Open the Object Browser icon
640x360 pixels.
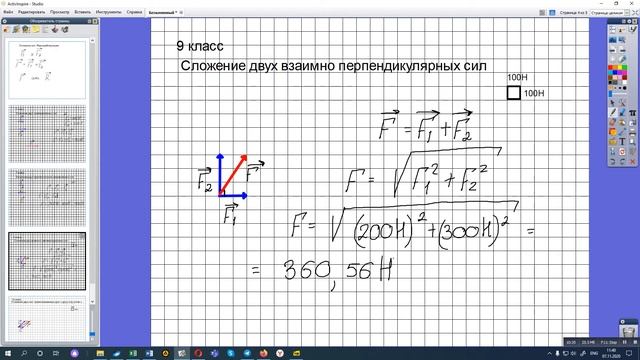tap(26, 29)
